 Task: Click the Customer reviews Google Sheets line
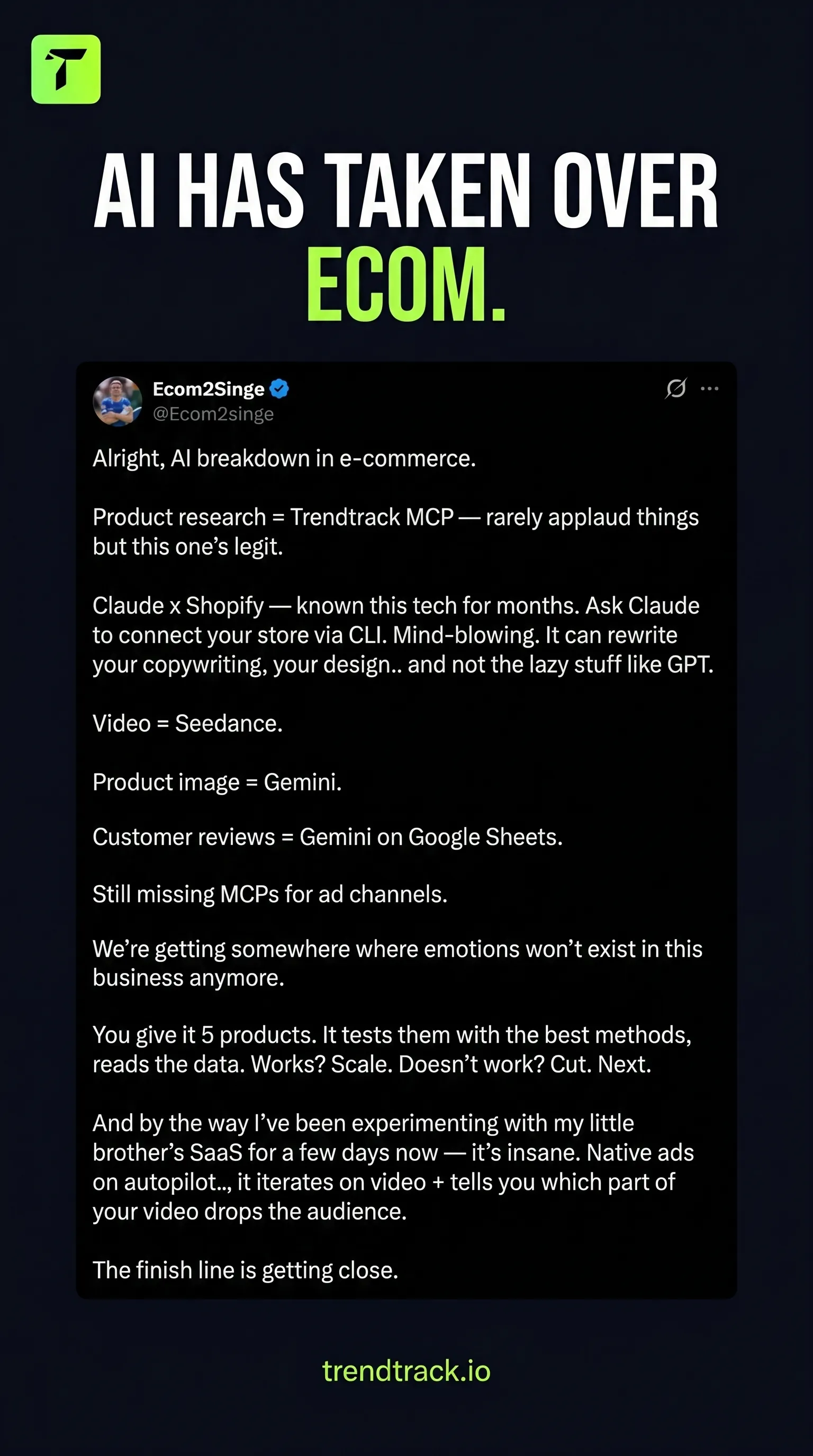pos(328,837)
